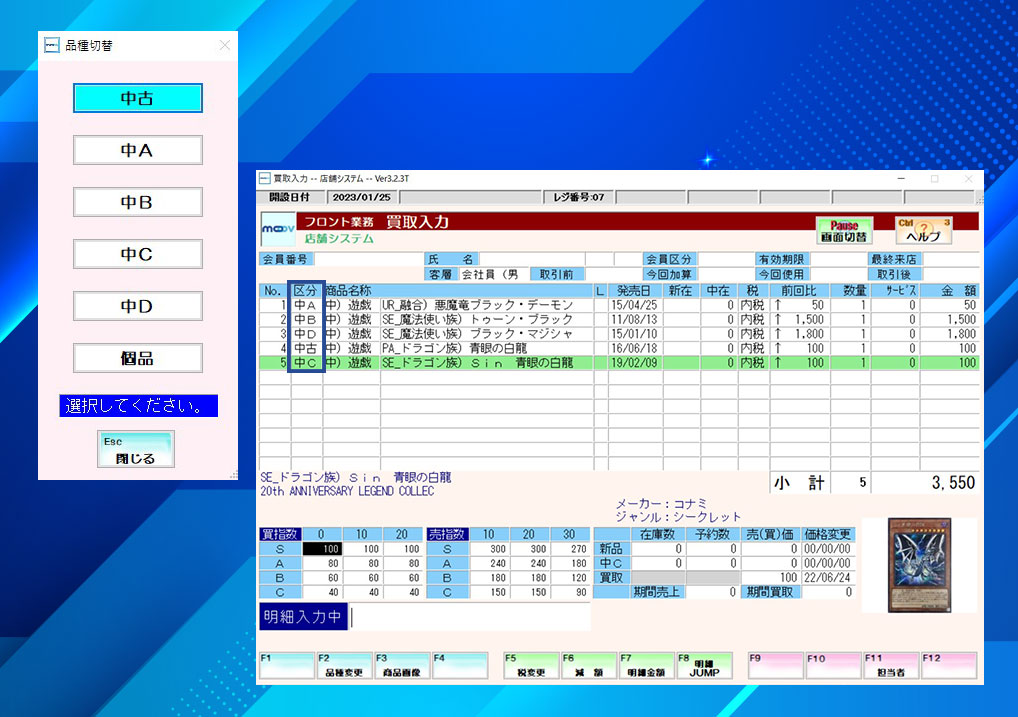Click the moov logo icon

coord(278,229)
